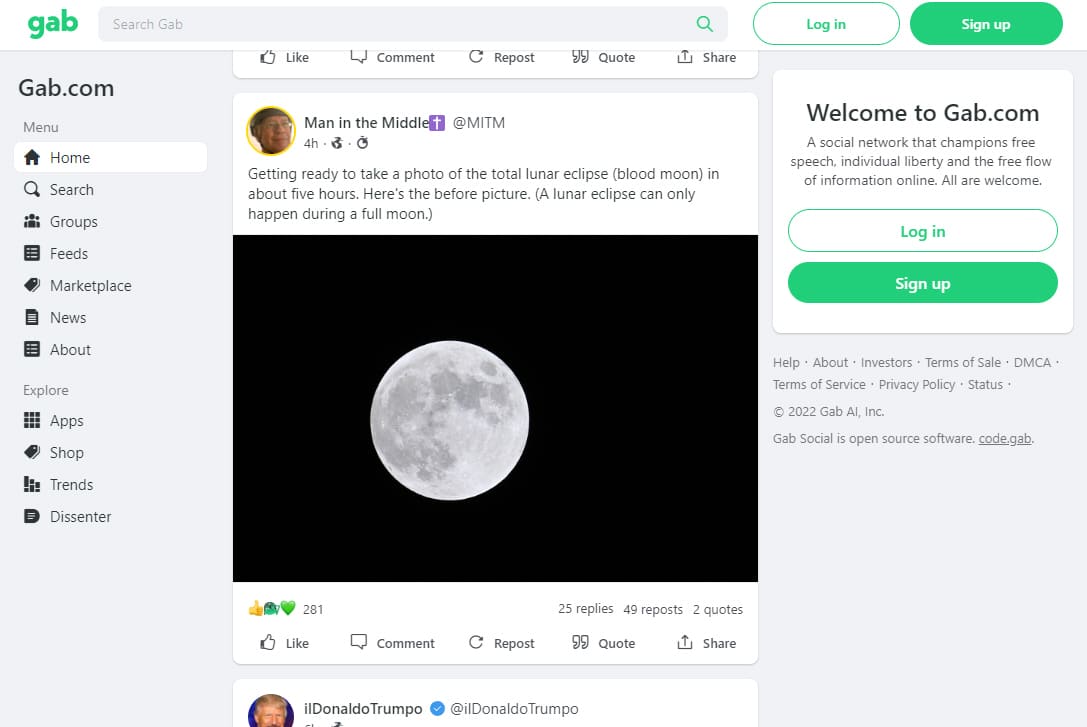Select the Quote icon on the eclipse post

pyautogui.click(x=580, y=642)
